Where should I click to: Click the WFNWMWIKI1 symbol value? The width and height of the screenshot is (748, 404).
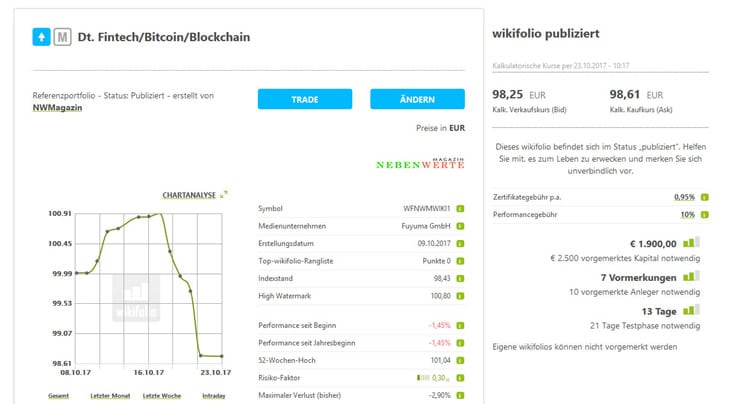tap(426, 208)
